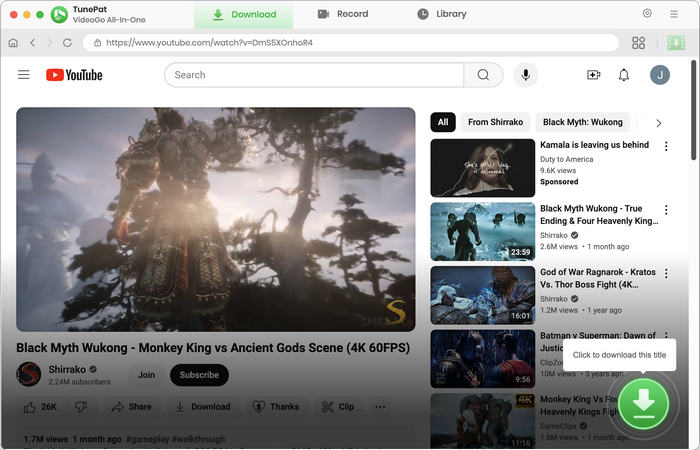The image size is (700, 450).
Task: Open the YouTube Create video icon
Action: (x=593, y=75)
